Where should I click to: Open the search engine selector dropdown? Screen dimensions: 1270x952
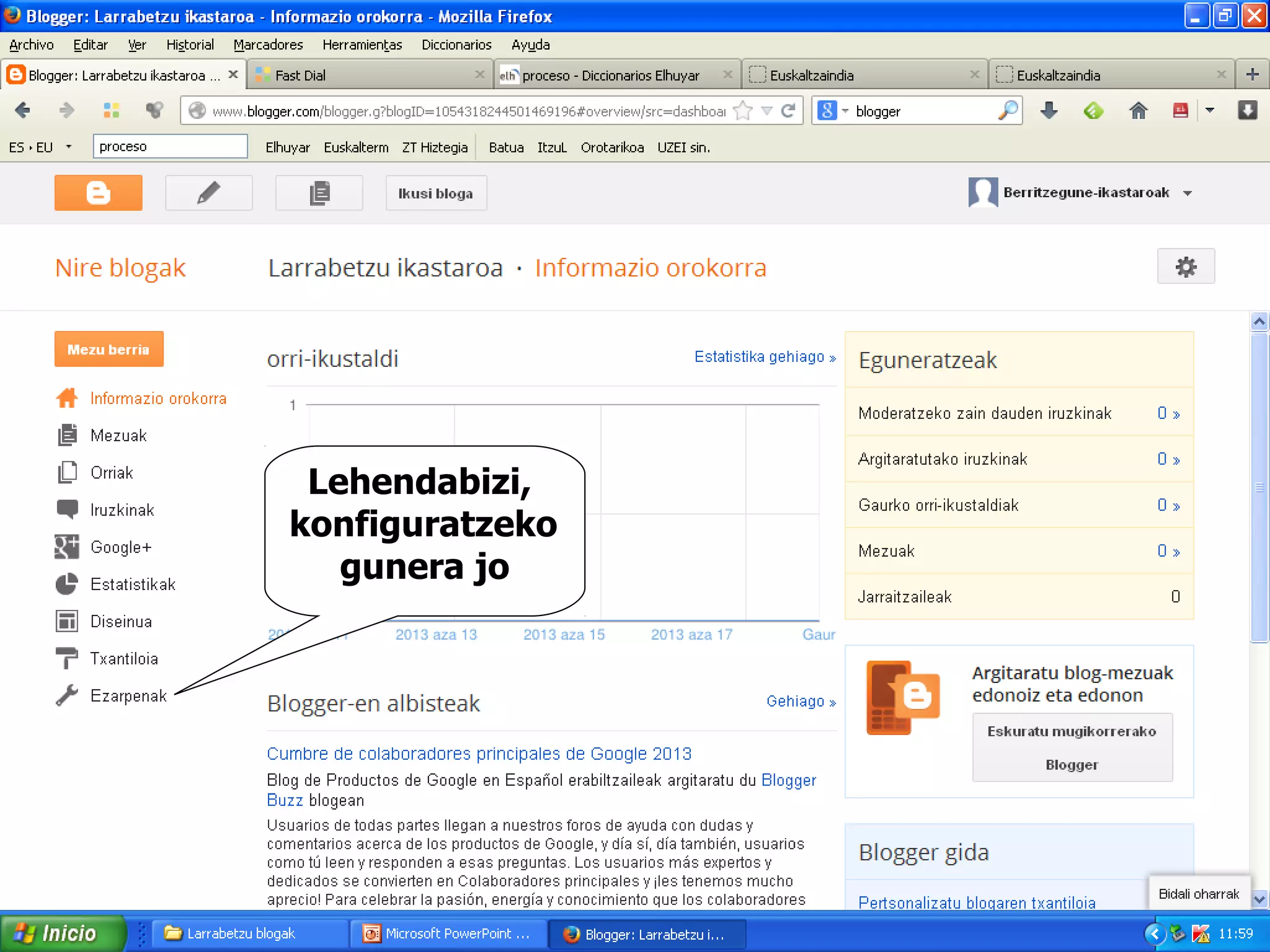[x=845, y=111]
